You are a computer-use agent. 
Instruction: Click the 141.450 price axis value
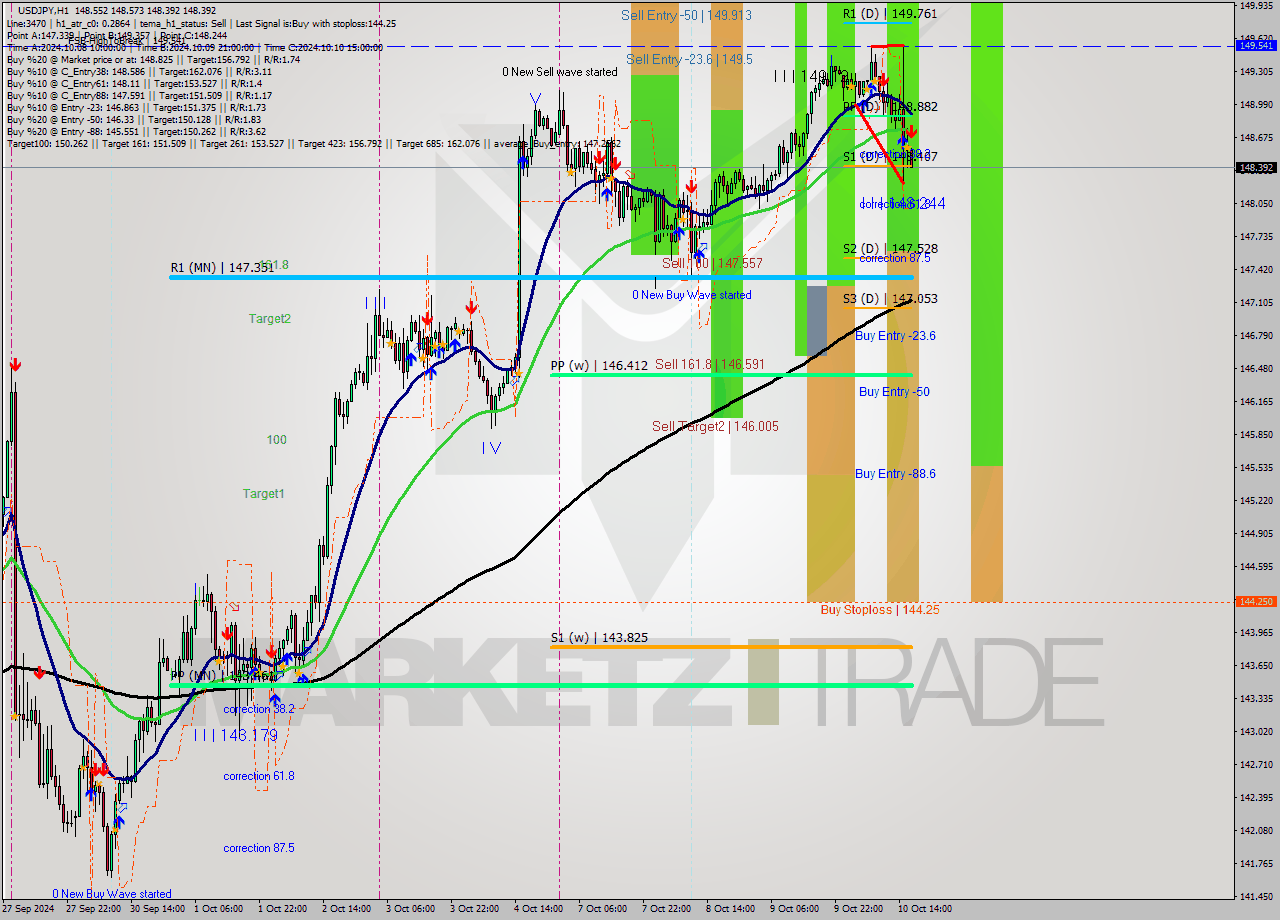[x=1255, y=896]
